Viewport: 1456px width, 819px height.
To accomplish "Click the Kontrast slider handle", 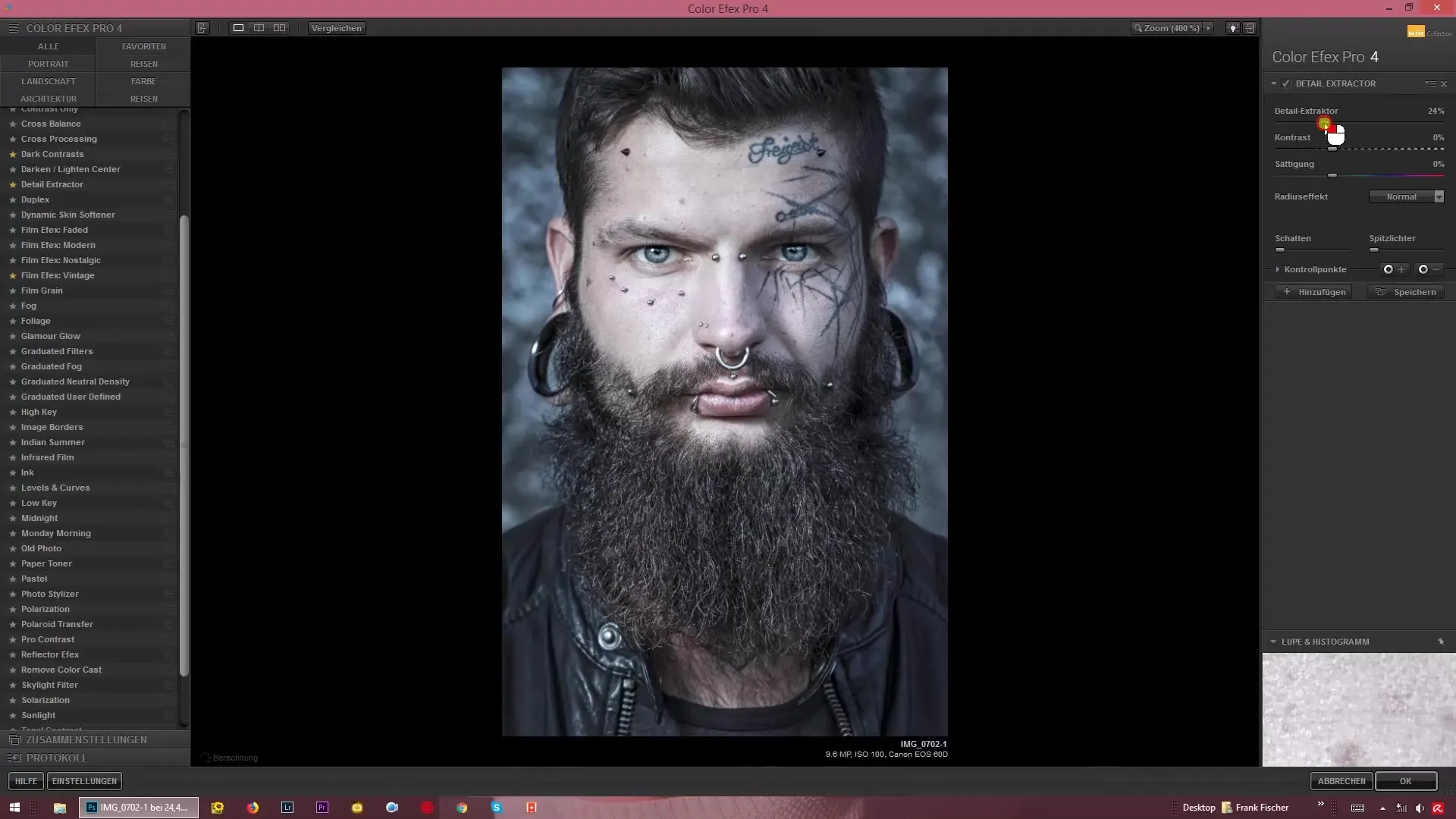I will point(1332,149).
